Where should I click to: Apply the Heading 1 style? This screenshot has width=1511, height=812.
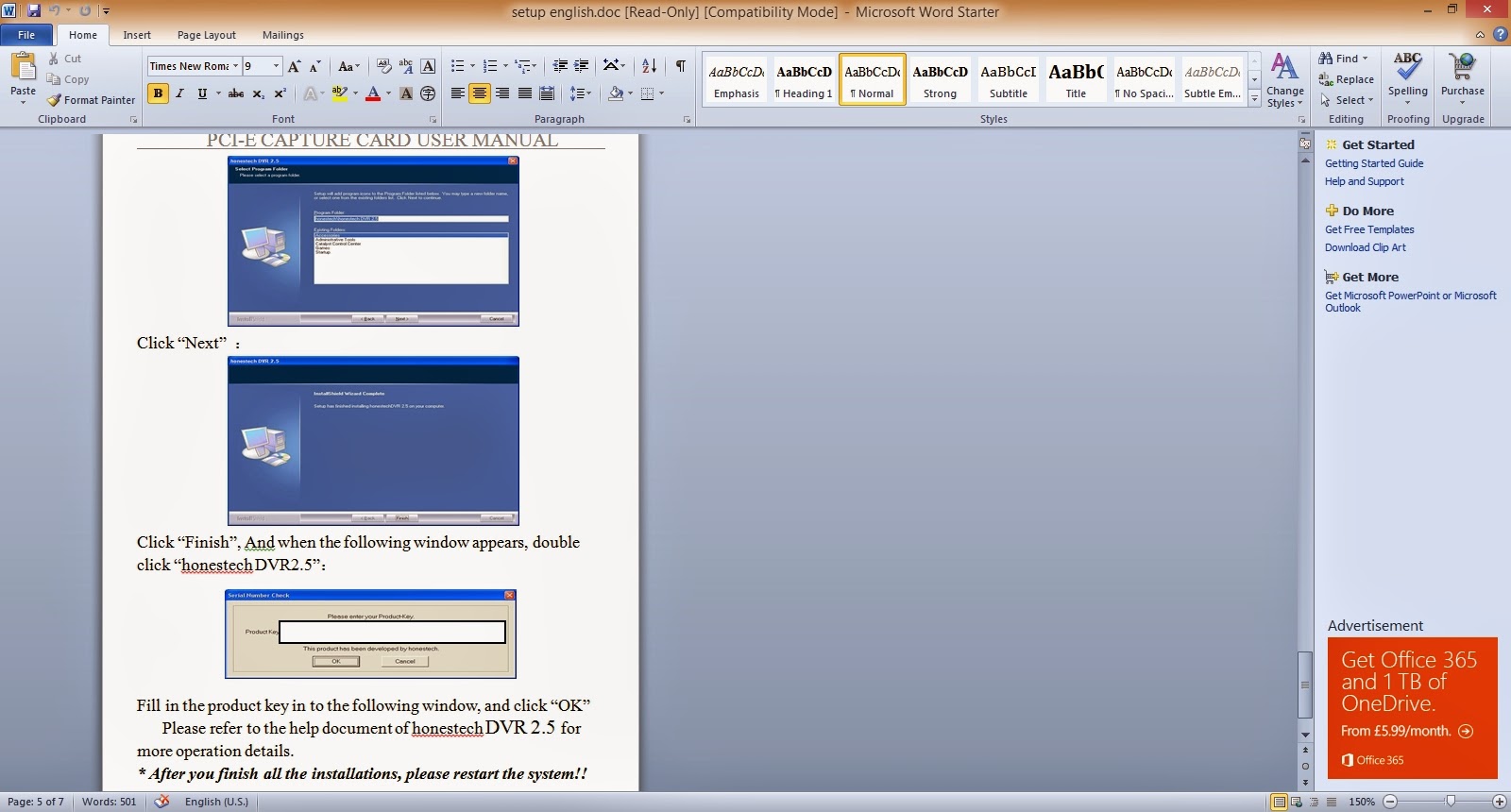pyautogui.click(x=804, y=79)
